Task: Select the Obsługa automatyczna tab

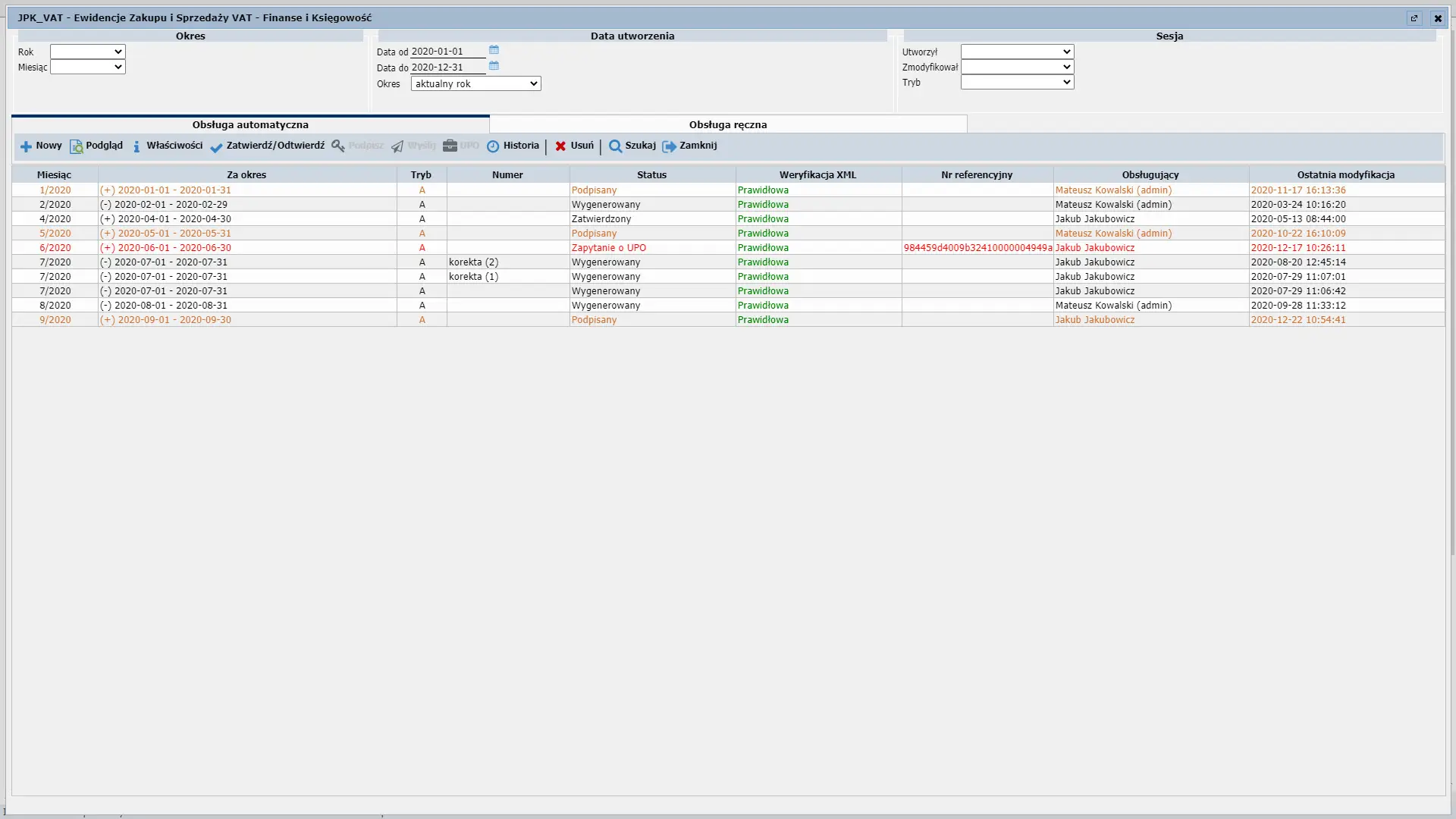Action: coord(250,124)
